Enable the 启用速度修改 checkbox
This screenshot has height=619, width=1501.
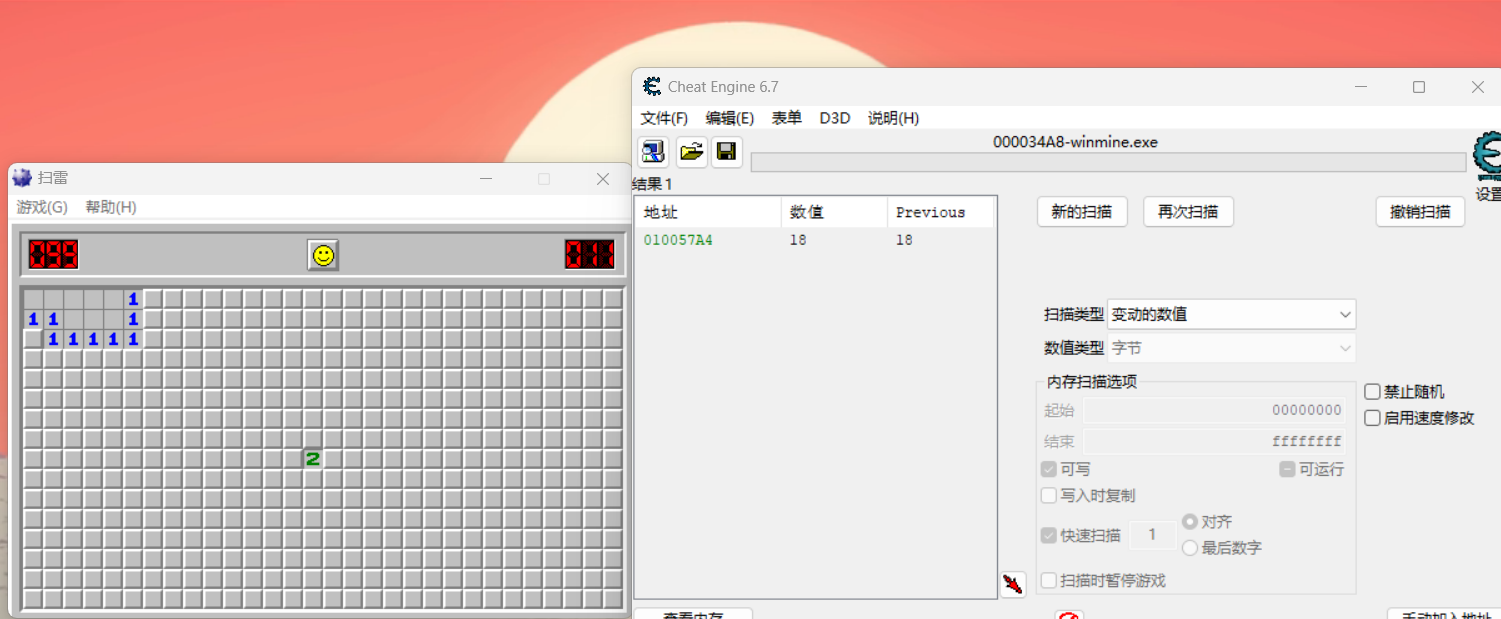click(1373, 418)
